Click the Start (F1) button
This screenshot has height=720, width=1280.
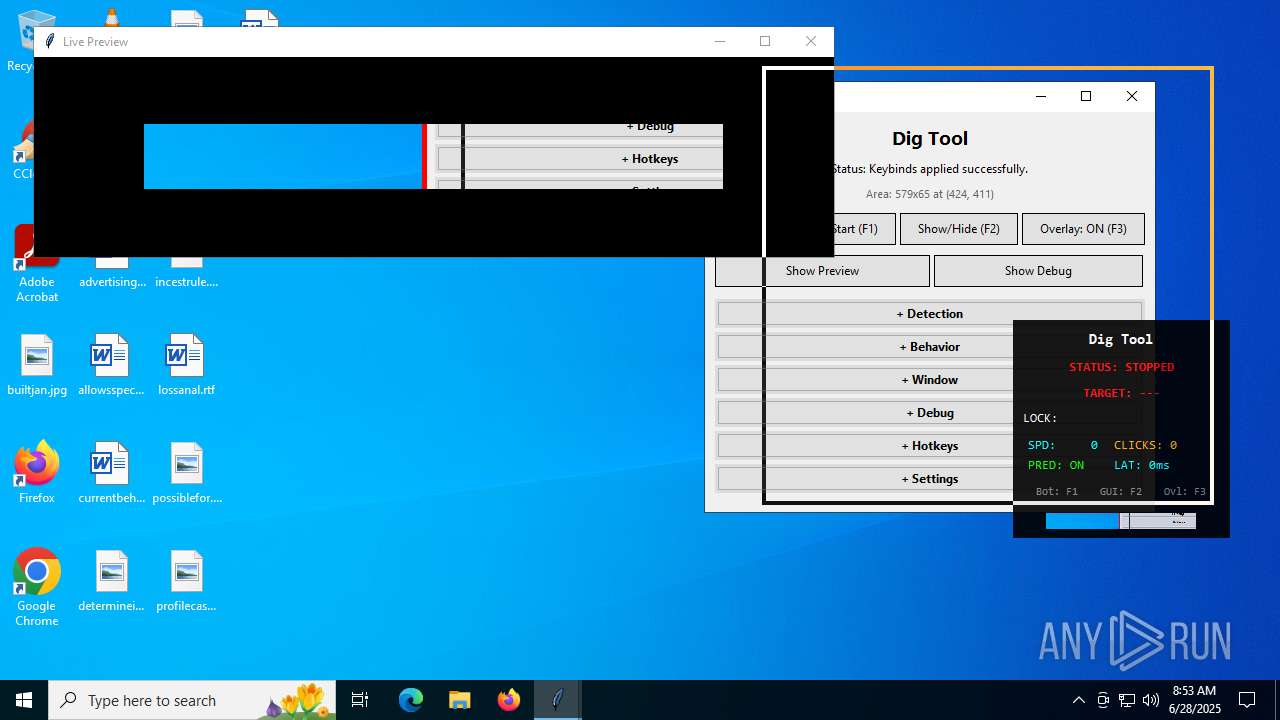point(864,229)
